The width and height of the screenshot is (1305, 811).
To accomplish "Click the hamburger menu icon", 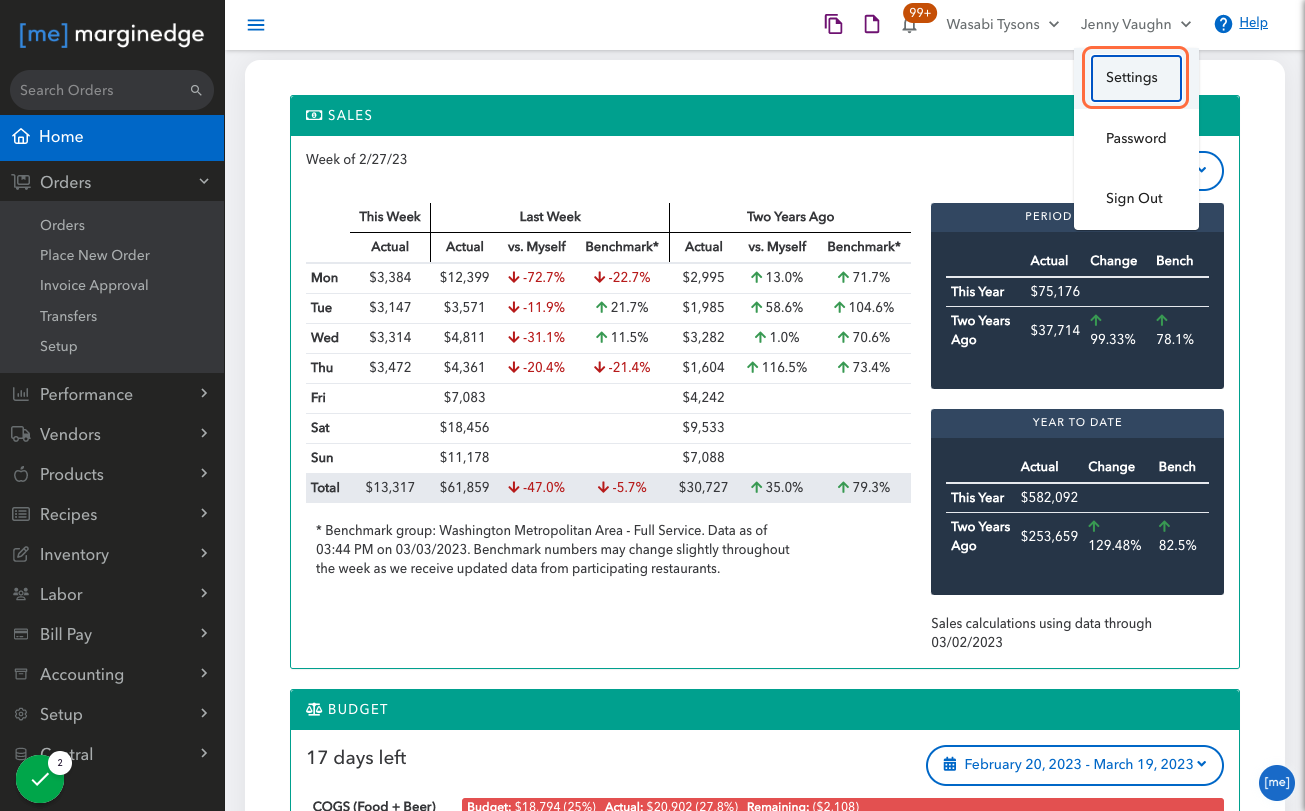I will [x=256, y=24].
